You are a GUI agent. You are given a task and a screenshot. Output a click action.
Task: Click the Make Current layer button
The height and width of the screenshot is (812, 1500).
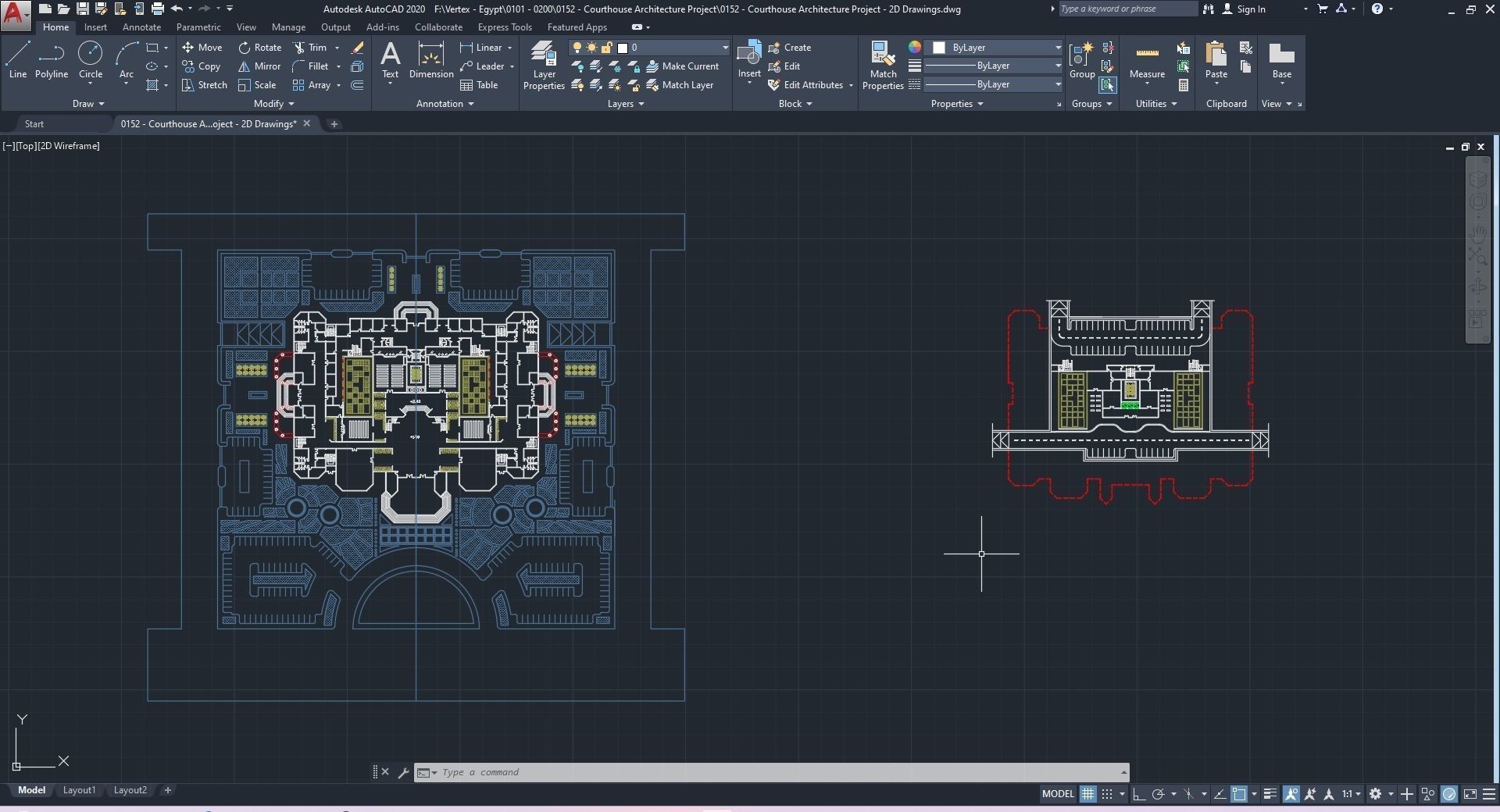pyautogui.click(x=682, y=66)
